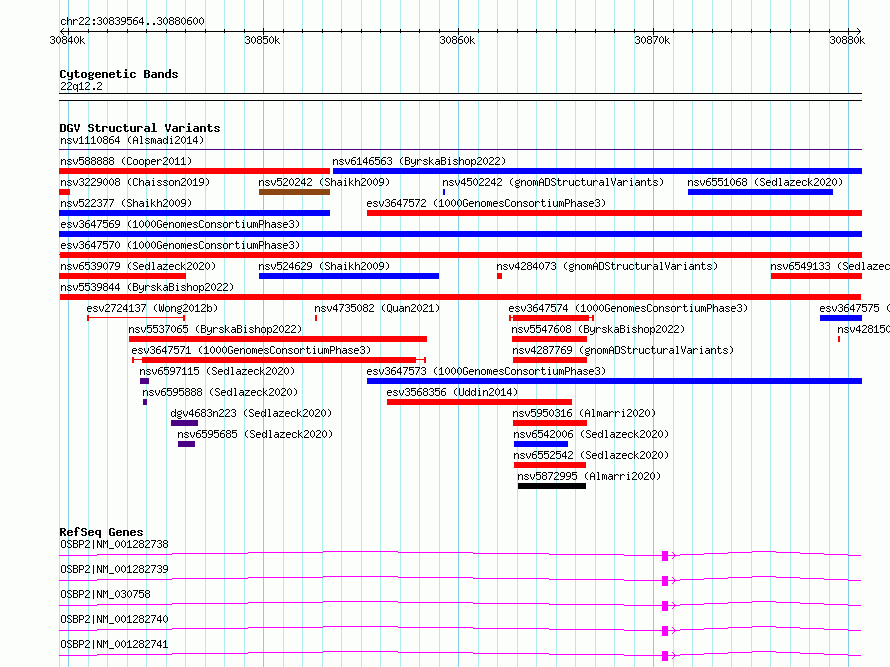Click the 30850k ruler tick label
Image resolution: width=890 pixels, height=667 pixels.
[x=262, y=40]
